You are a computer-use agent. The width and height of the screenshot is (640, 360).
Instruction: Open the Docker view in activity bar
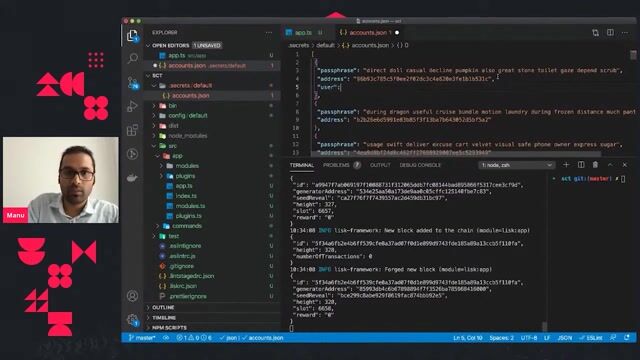[x=132, y=178]
